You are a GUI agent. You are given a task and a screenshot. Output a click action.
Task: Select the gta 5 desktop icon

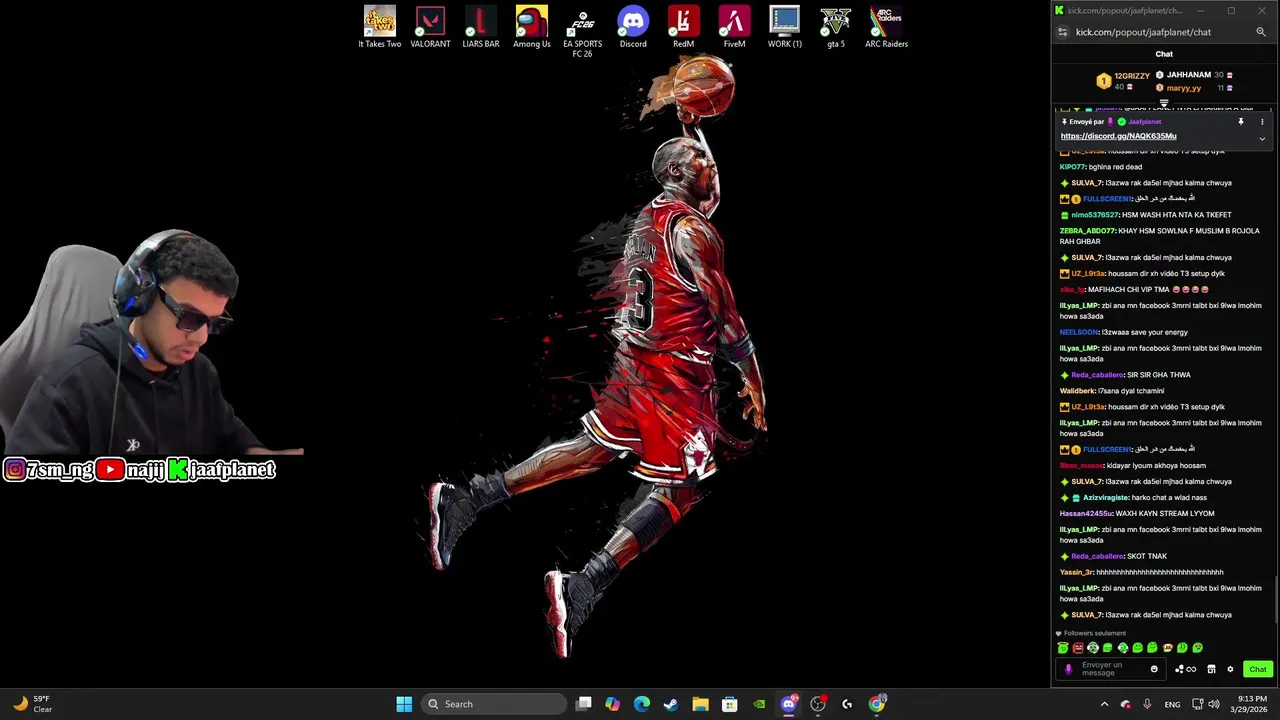[x=836, y=27]
